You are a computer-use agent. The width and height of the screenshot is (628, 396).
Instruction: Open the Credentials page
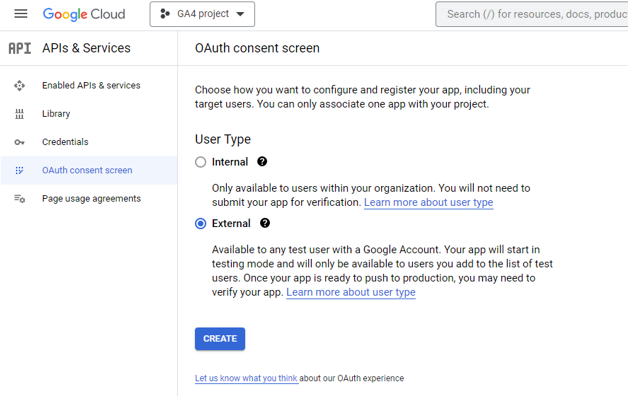point(89,142)
